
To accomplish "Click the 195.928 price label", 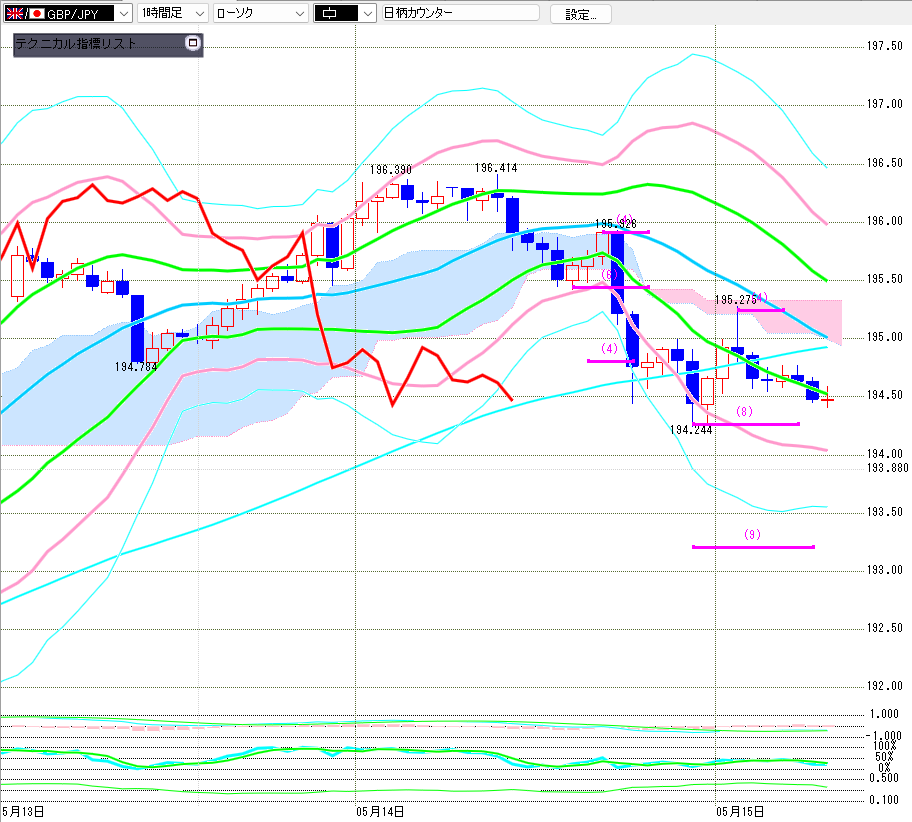I will (615, 223).
